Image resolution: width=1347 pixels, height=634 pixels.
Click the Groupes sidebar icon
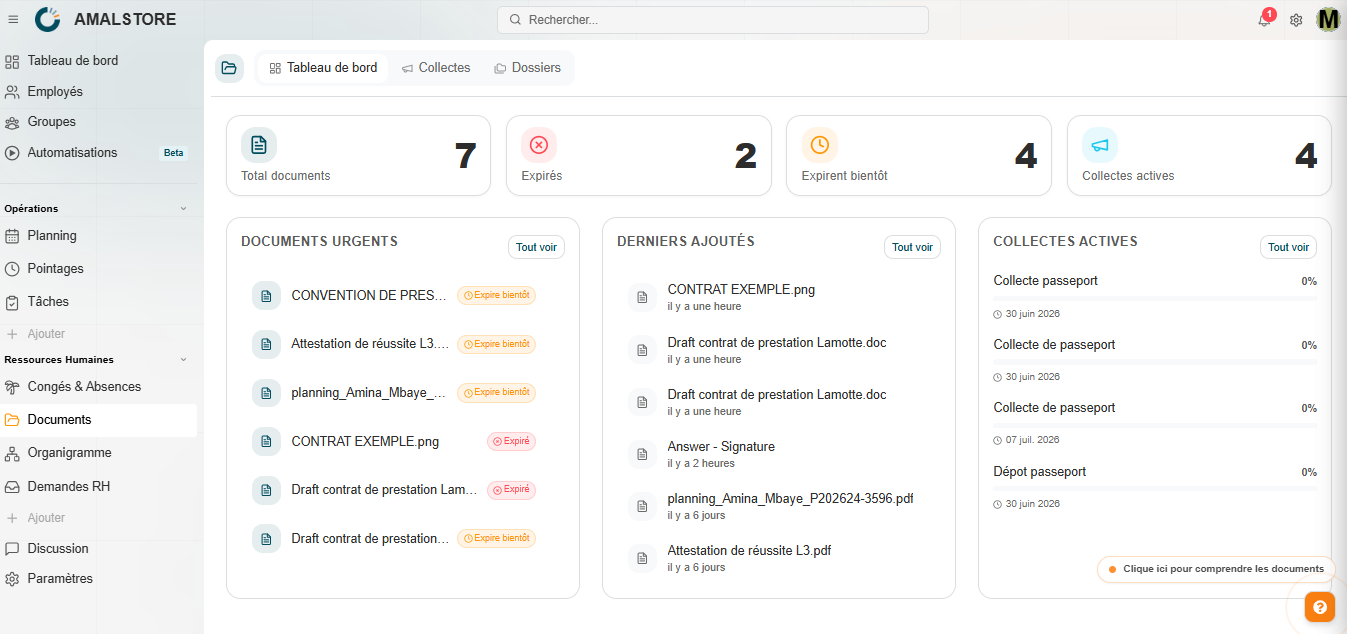[12, 122]
